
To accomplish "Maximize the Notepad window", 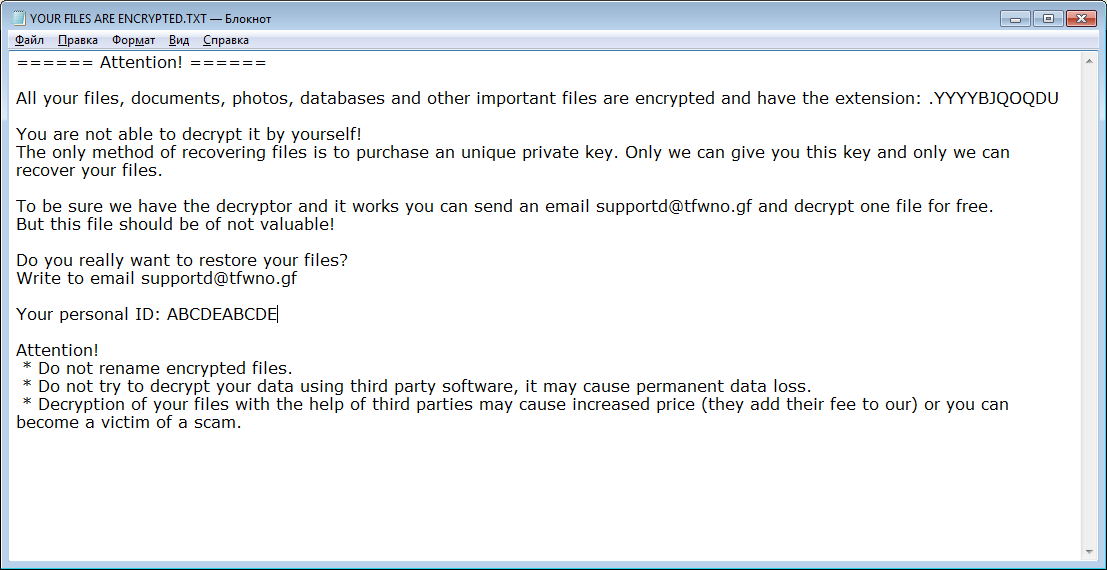I will (1049, 18).
